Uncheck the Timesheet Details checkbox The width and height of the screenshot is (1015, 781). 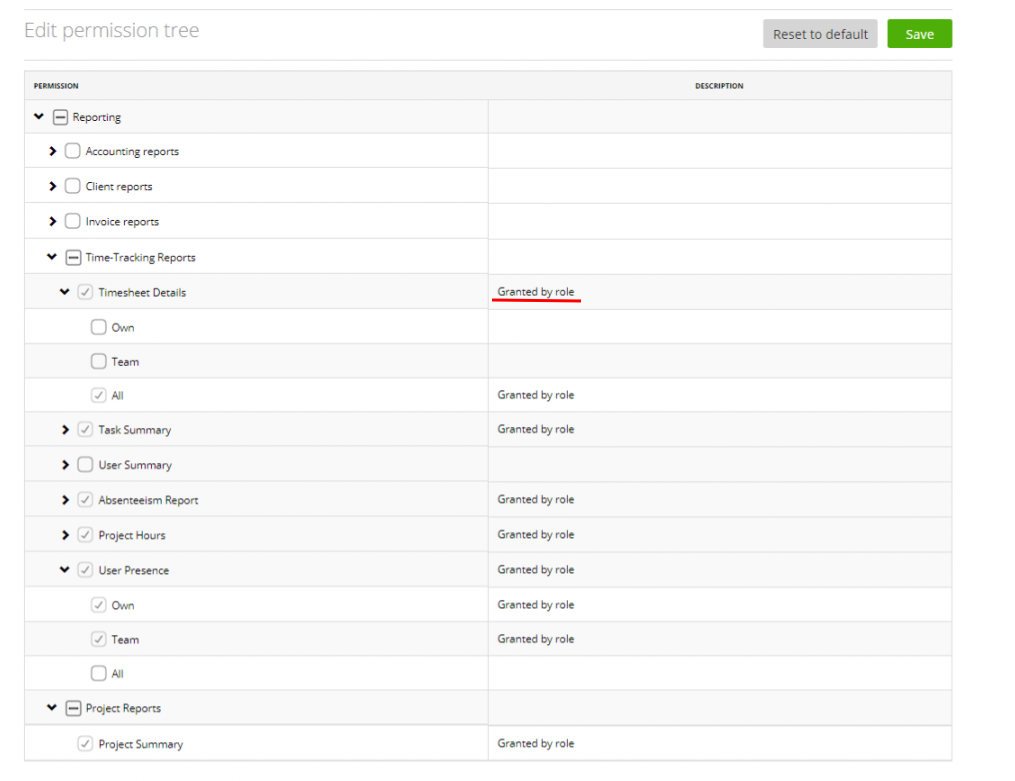85,292
